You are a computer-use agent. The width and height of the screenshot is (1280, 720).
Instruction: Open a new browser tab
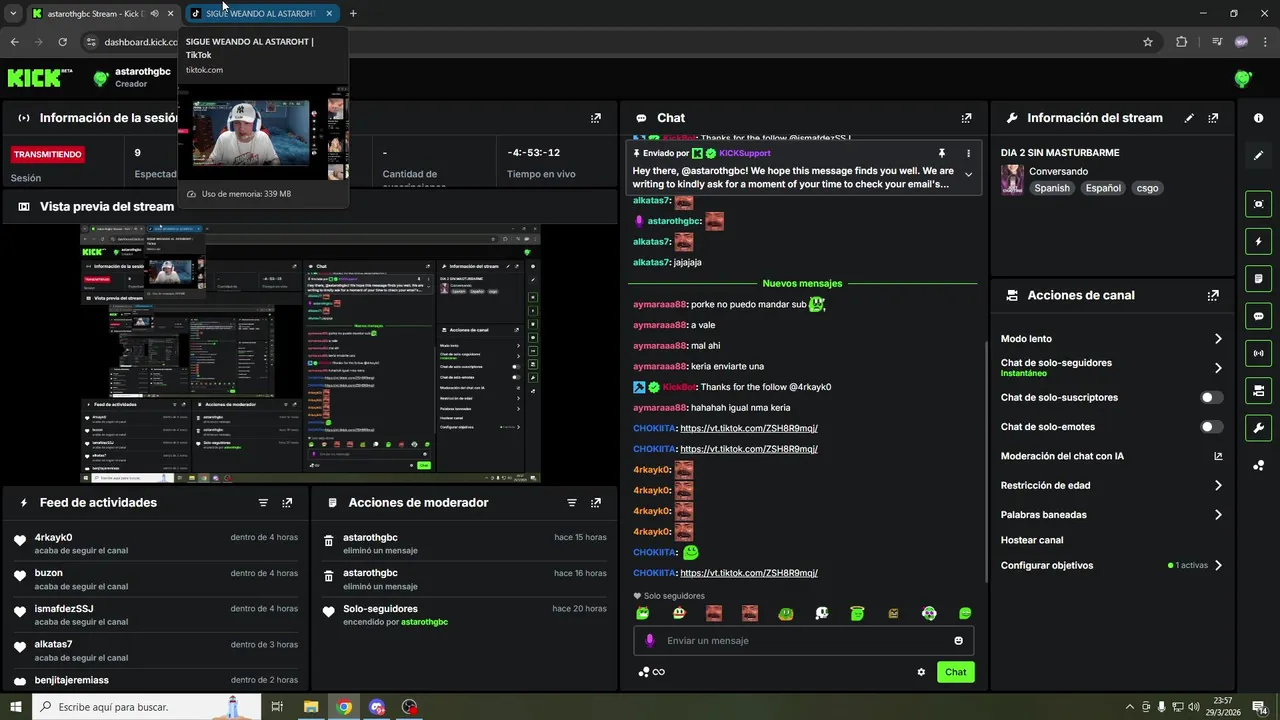click(x=353, y=14)
